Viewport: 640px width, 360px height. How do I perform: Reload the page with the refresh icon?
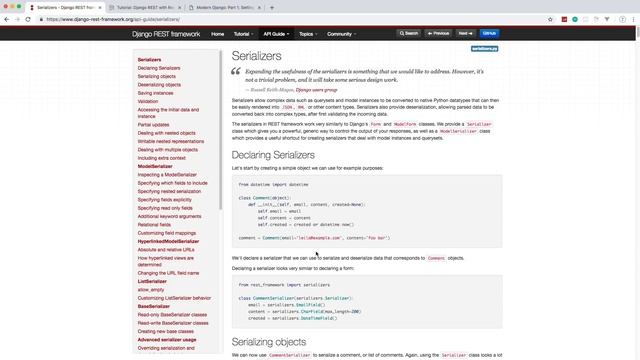28,19
